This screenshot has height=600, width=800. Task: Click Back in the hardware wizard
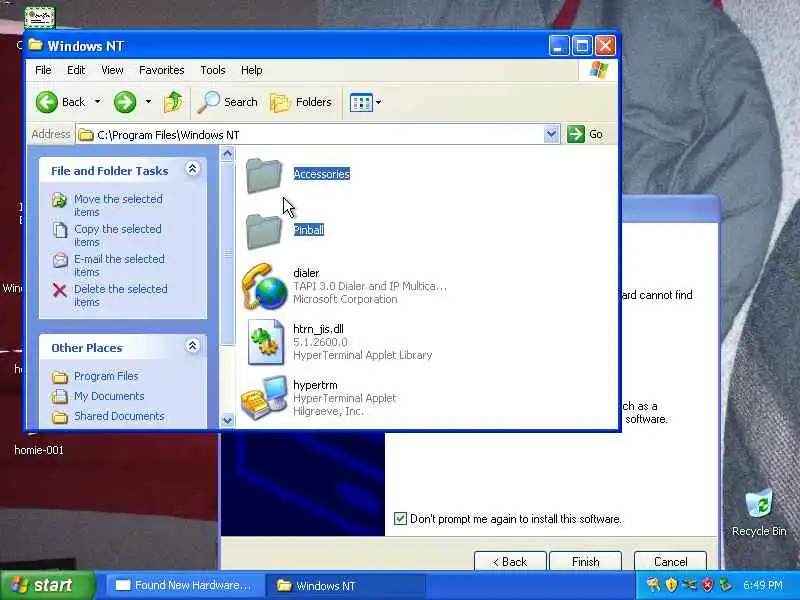click(510, 561)
